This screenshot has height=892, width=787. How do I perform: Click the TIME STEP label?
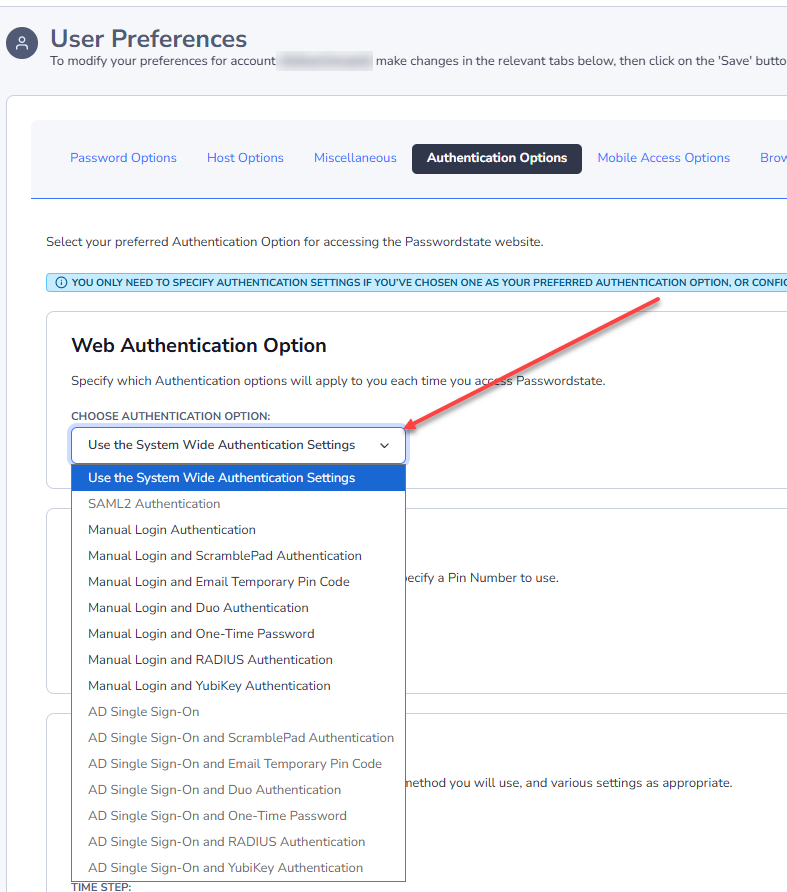101,887
